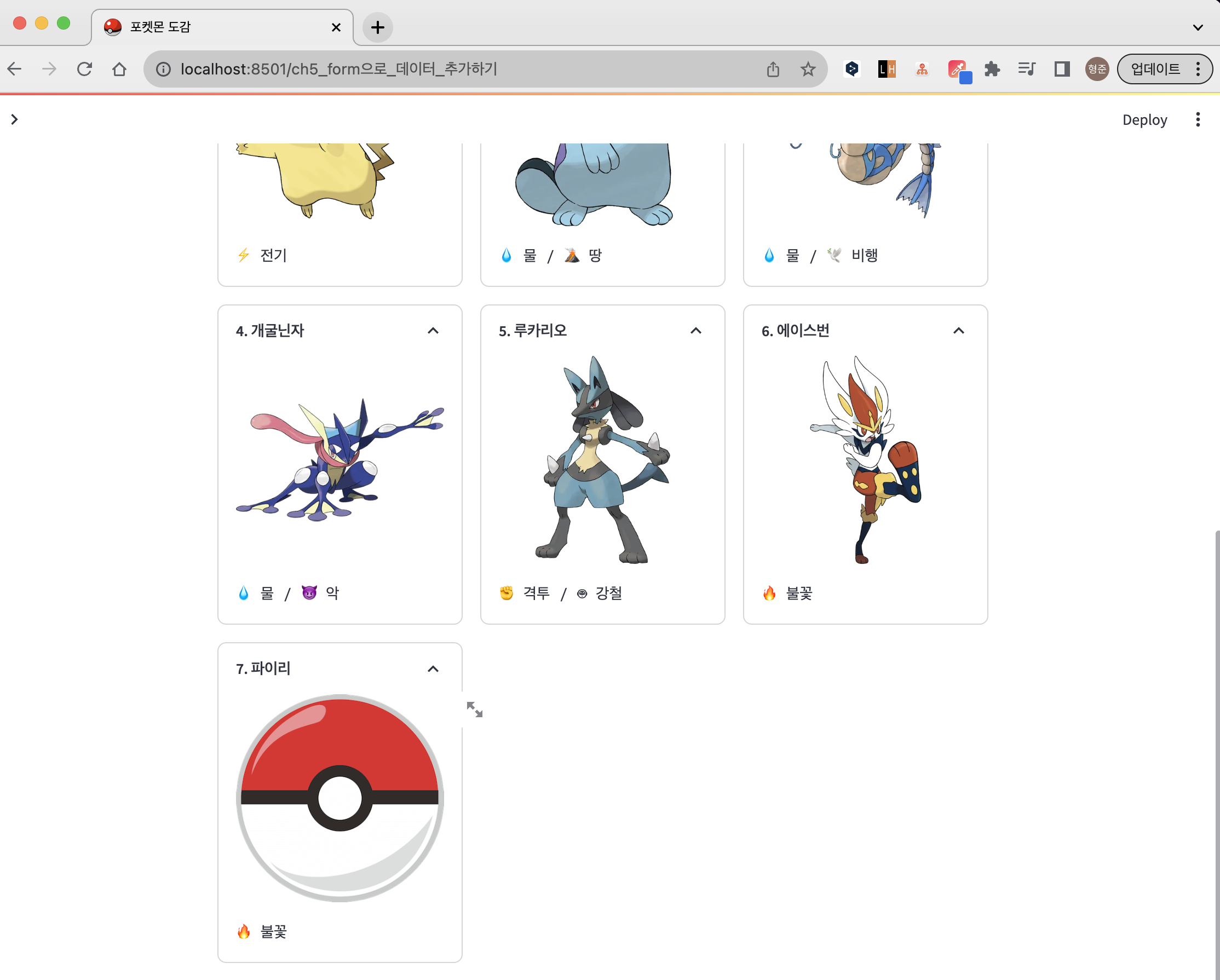Click the 업데이트 browser update button
Image resolution: width=1220 pixels, height=980 pixels.
[1155, 69]
